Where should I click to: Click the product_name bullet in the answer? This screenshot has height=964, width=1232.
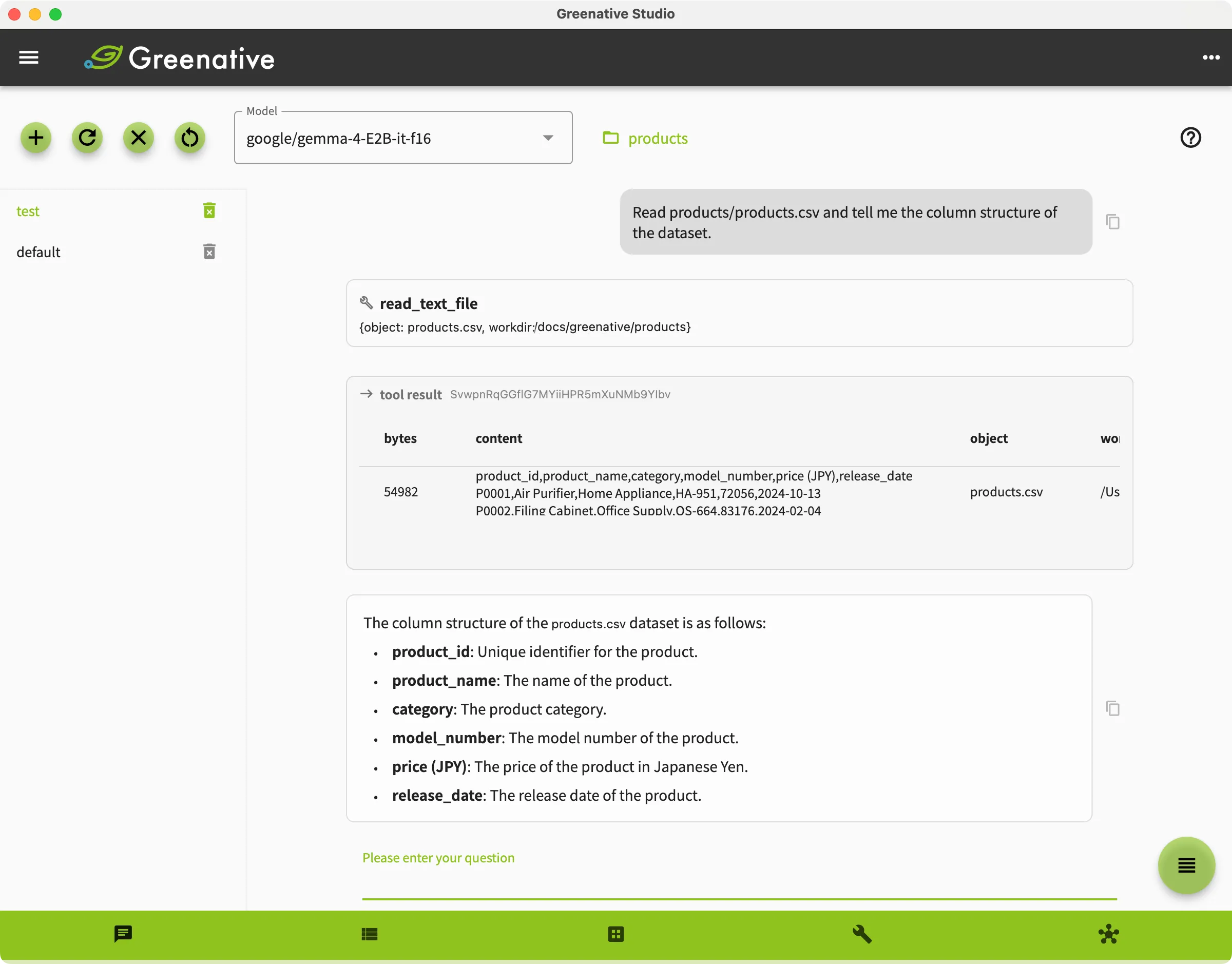click(x=532, y=681)
